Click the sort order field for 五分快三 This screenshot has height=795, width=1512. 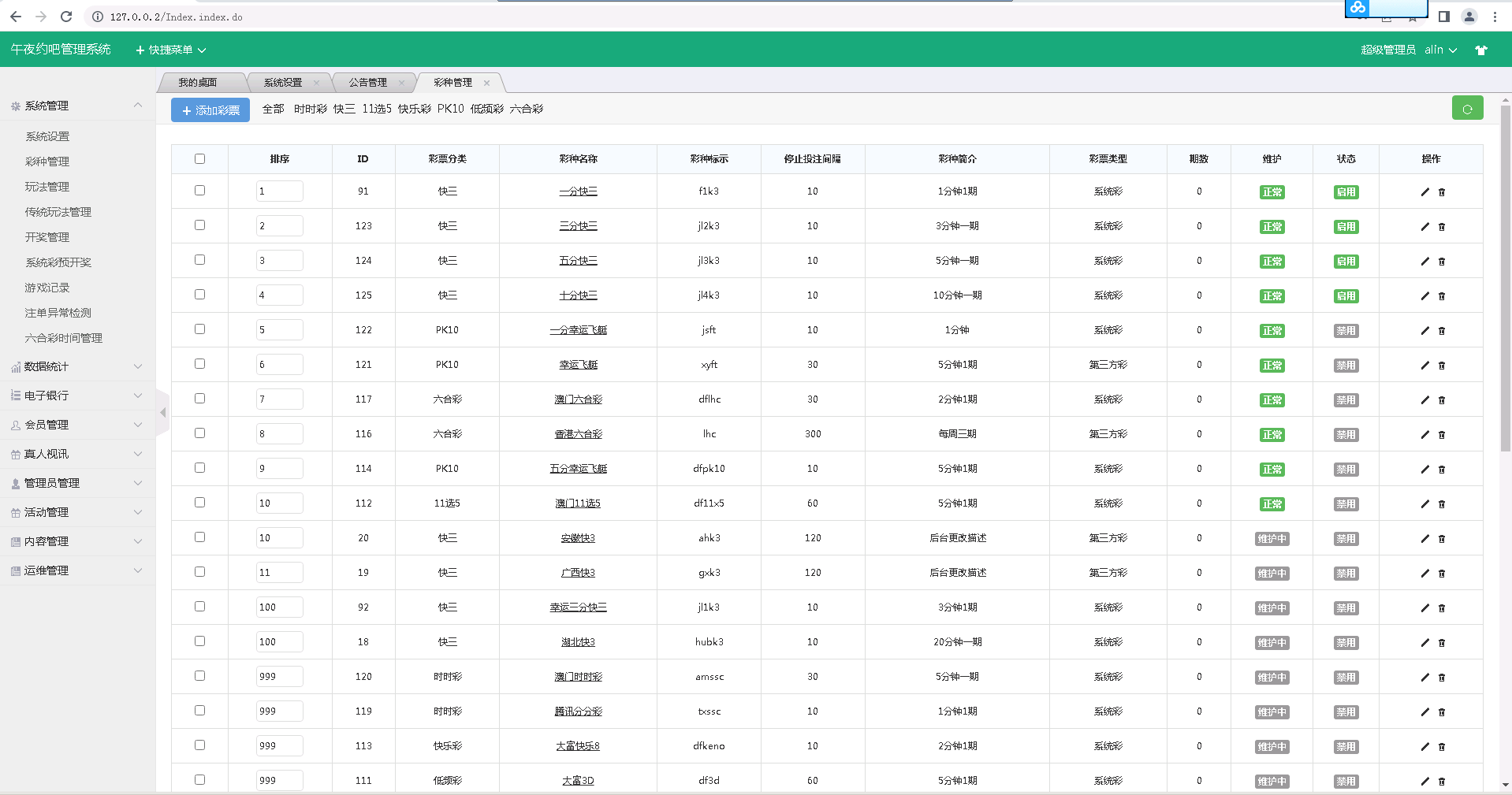279,261
